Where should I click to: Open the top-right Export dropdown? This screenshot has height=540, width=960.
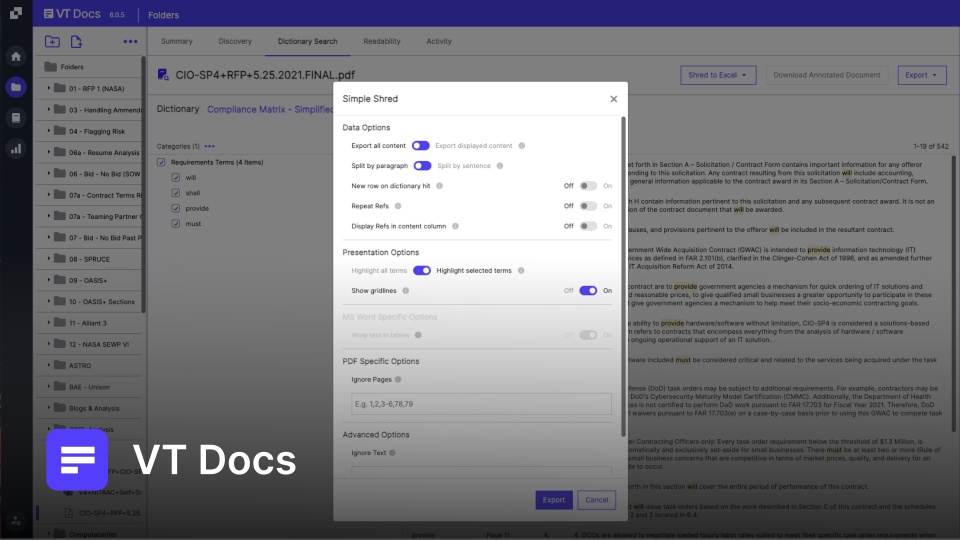[921, 75]
